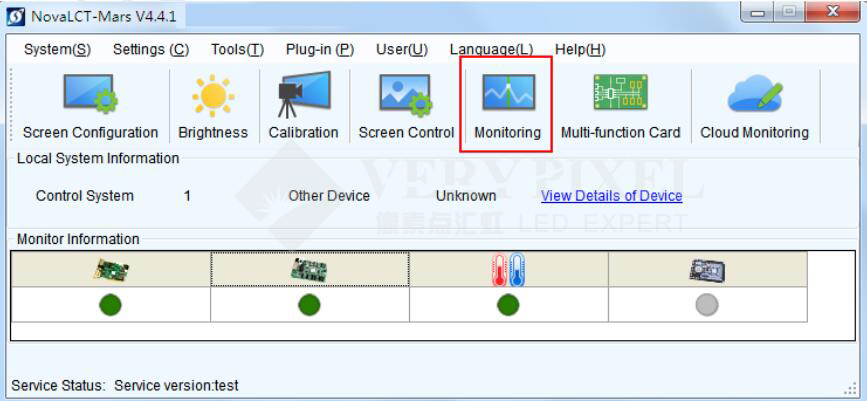
Task: Click the Service version:test status text
Action: click(x=176, y=385)
